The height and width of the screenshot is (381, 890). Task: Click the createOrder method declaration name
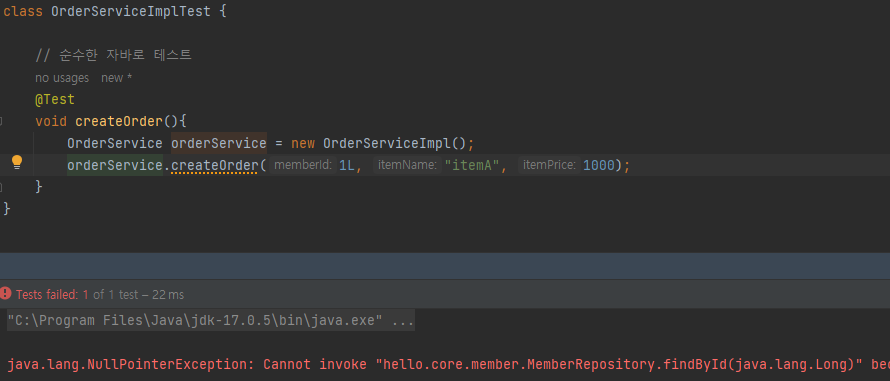(119, 121)
